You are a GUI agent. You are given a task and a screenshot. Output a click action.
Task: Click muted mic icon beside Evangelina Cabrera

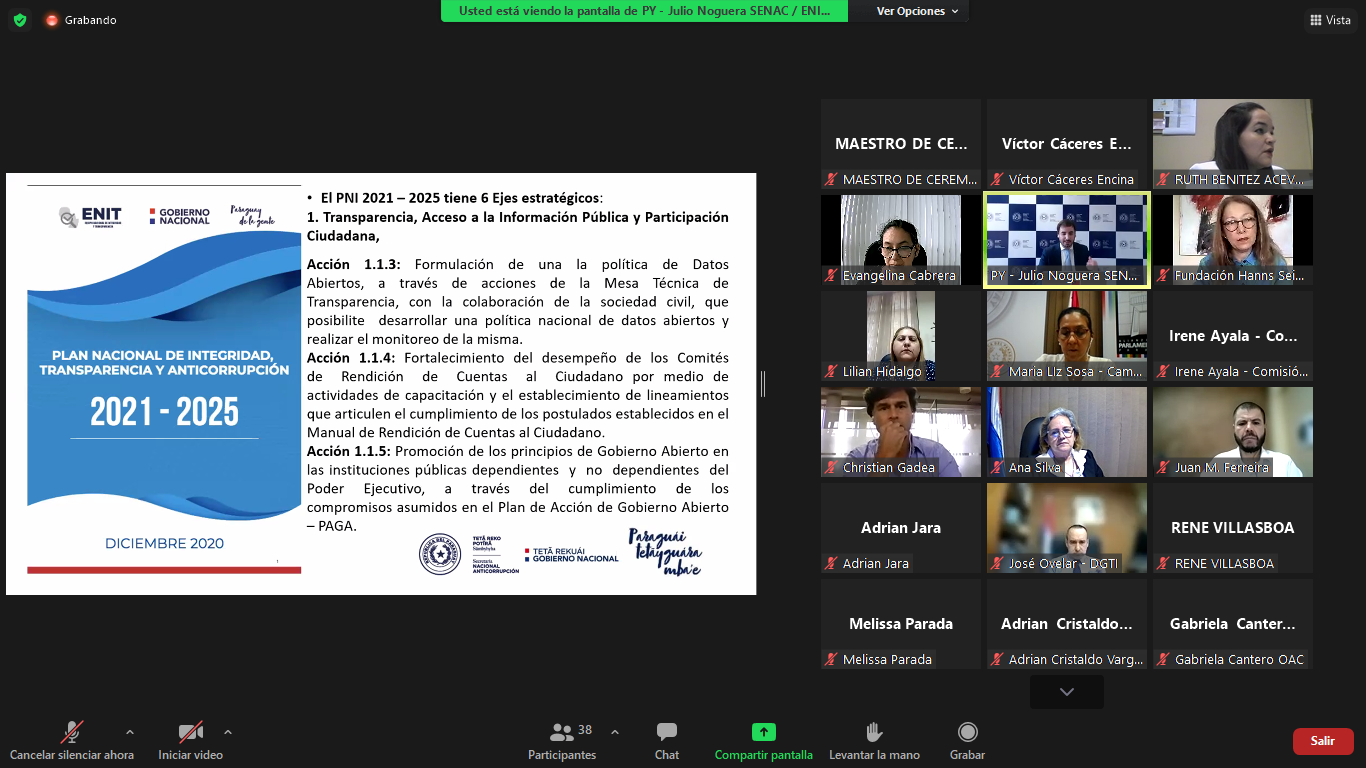[831, 276]
